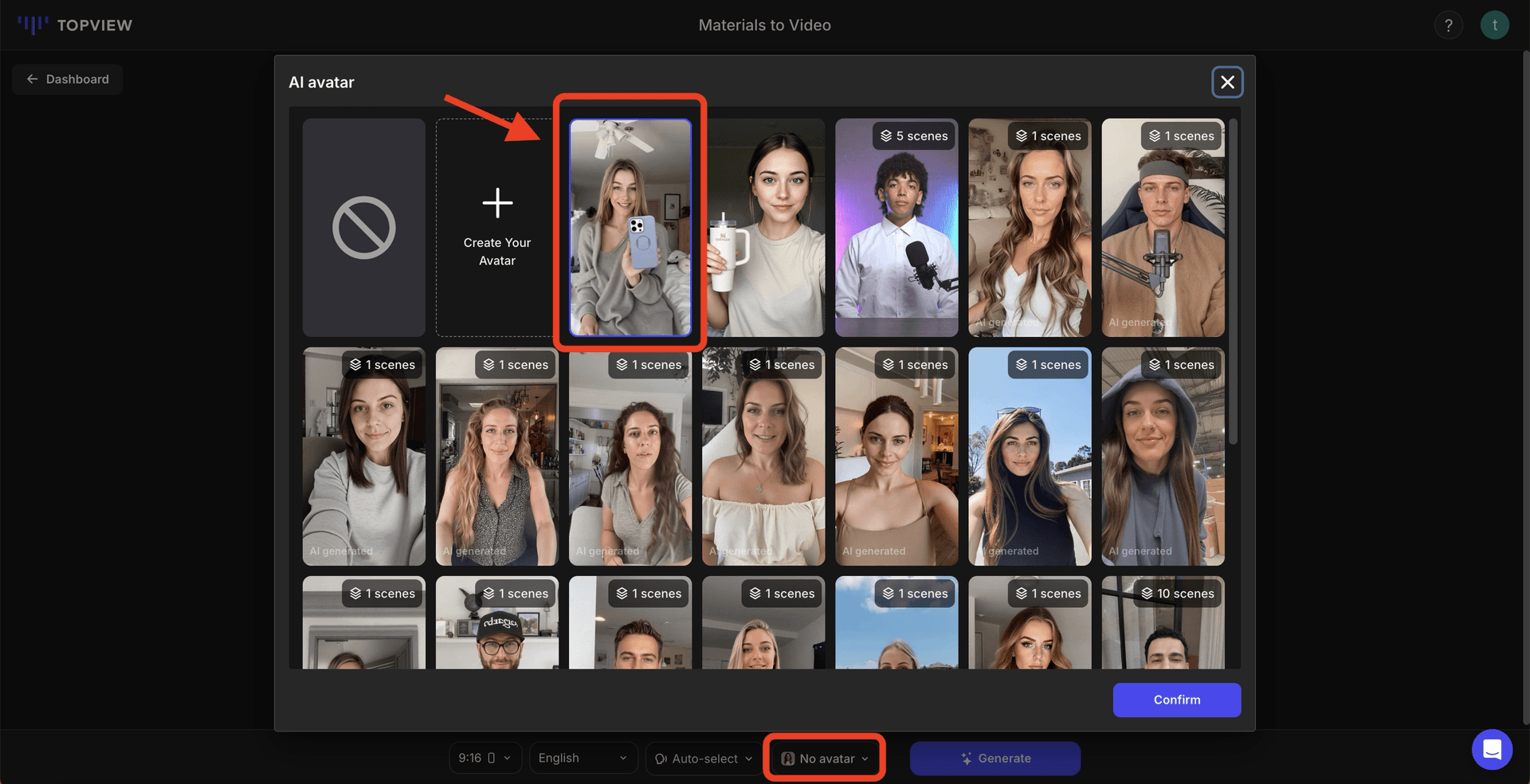This screenshot has height=784, width=1530.
Task: Click the TopView logo
Action: click(75, 25)
